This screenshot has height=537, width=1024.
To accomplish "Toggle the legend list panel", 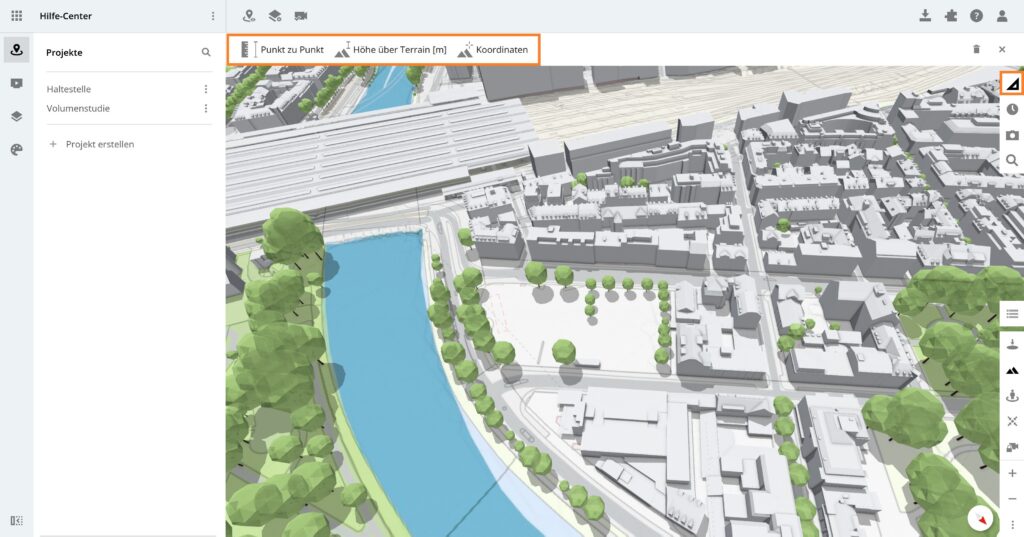I will coord(1012,314).
